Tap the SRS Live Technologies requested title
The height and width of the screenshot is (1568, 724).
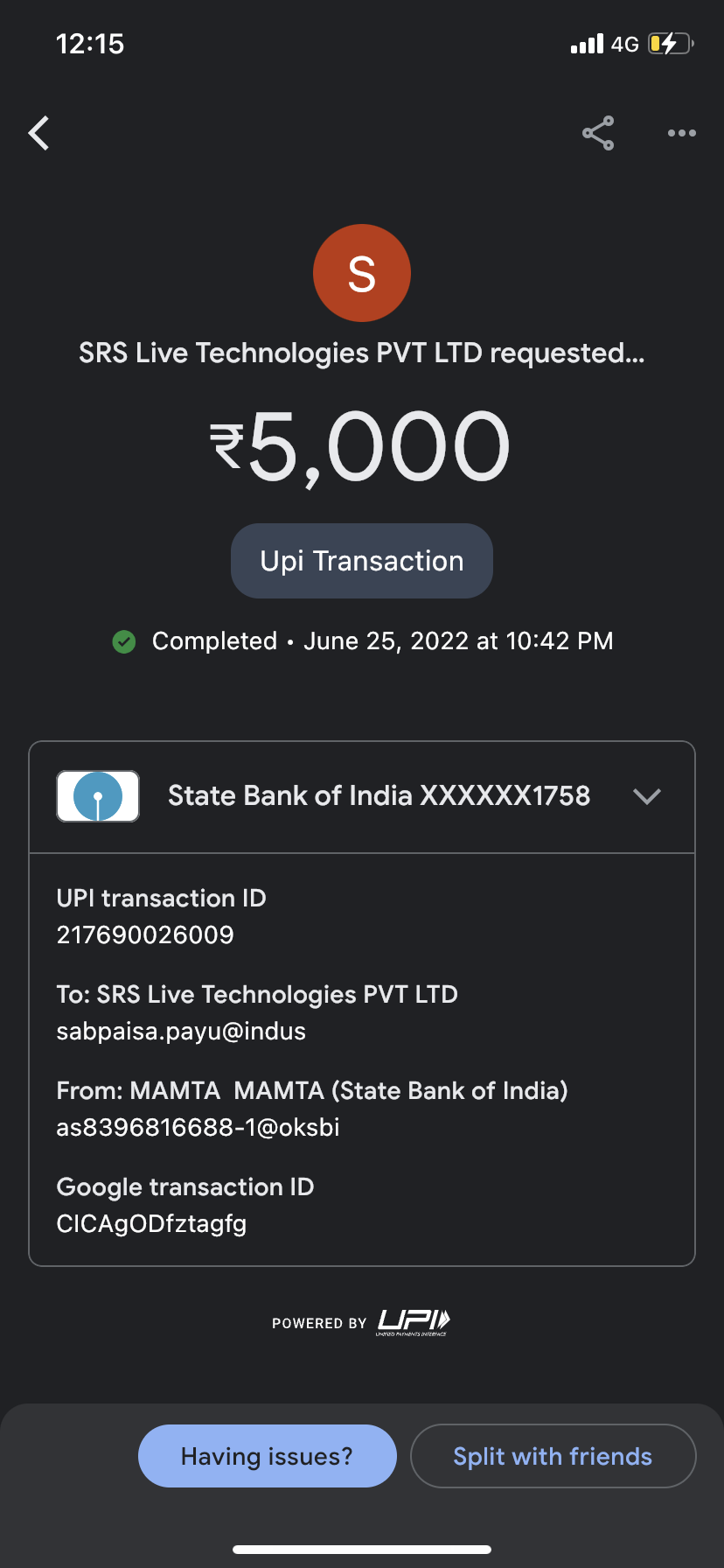click(362, 353)
